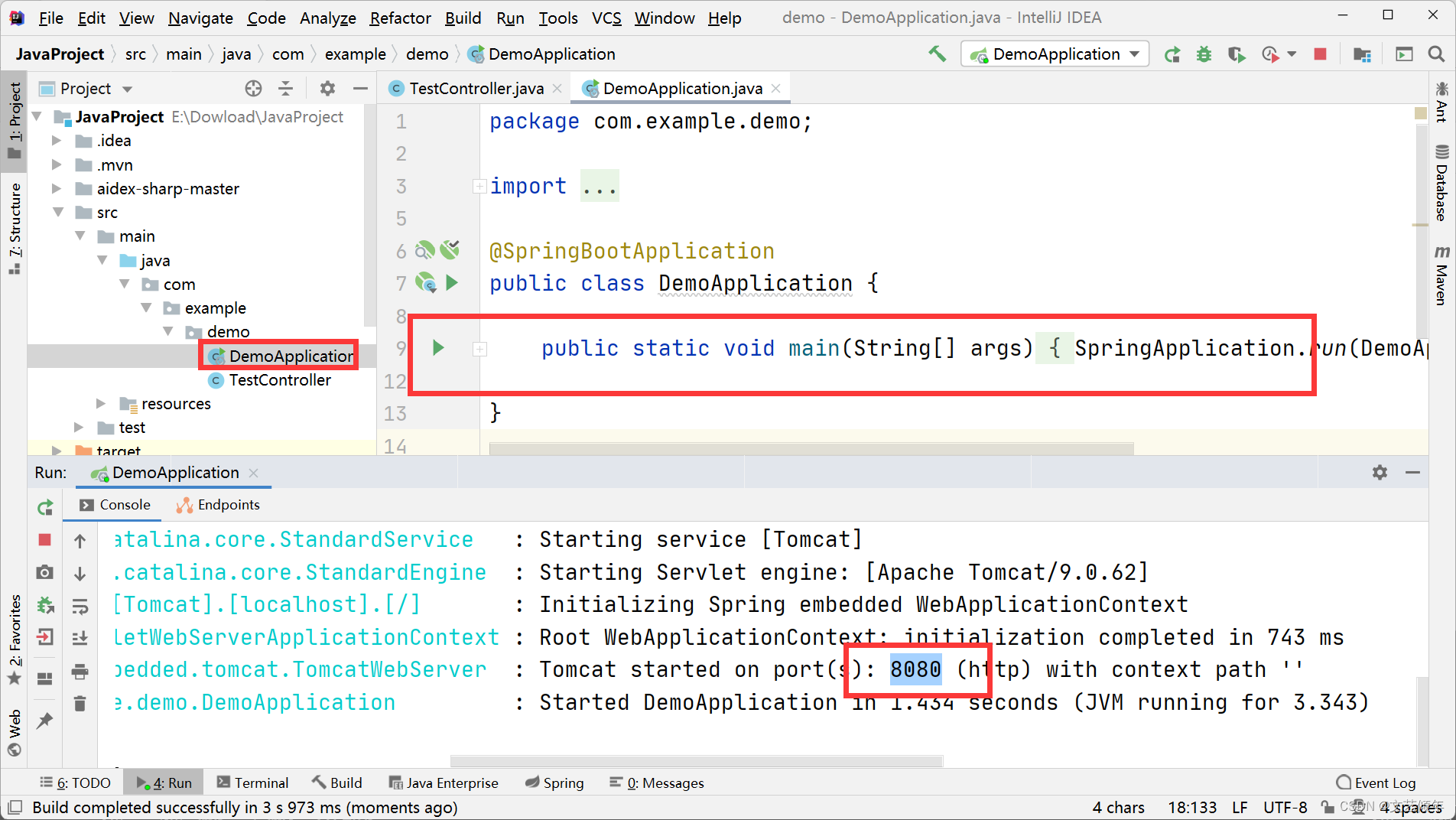The image size is (1456, 820).
Task: Open the Refactor menu
Action: coord(400,18)
